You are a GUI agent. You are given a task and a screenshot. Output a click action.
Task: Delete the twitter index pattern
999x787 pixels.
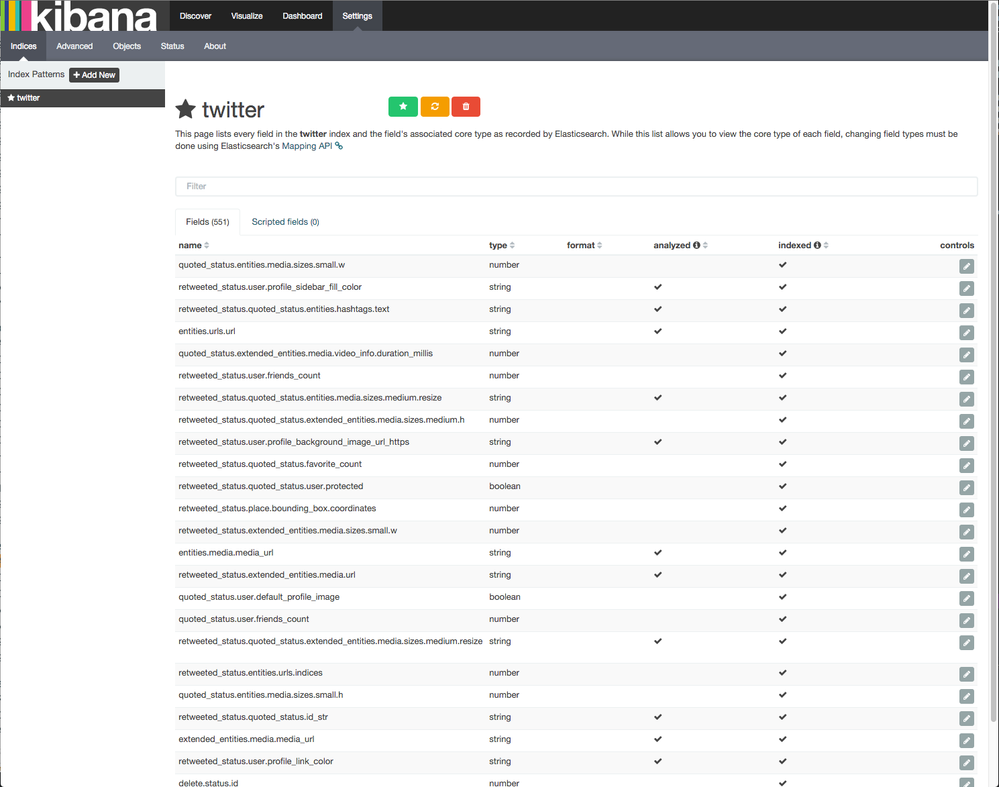pos(465,105)
